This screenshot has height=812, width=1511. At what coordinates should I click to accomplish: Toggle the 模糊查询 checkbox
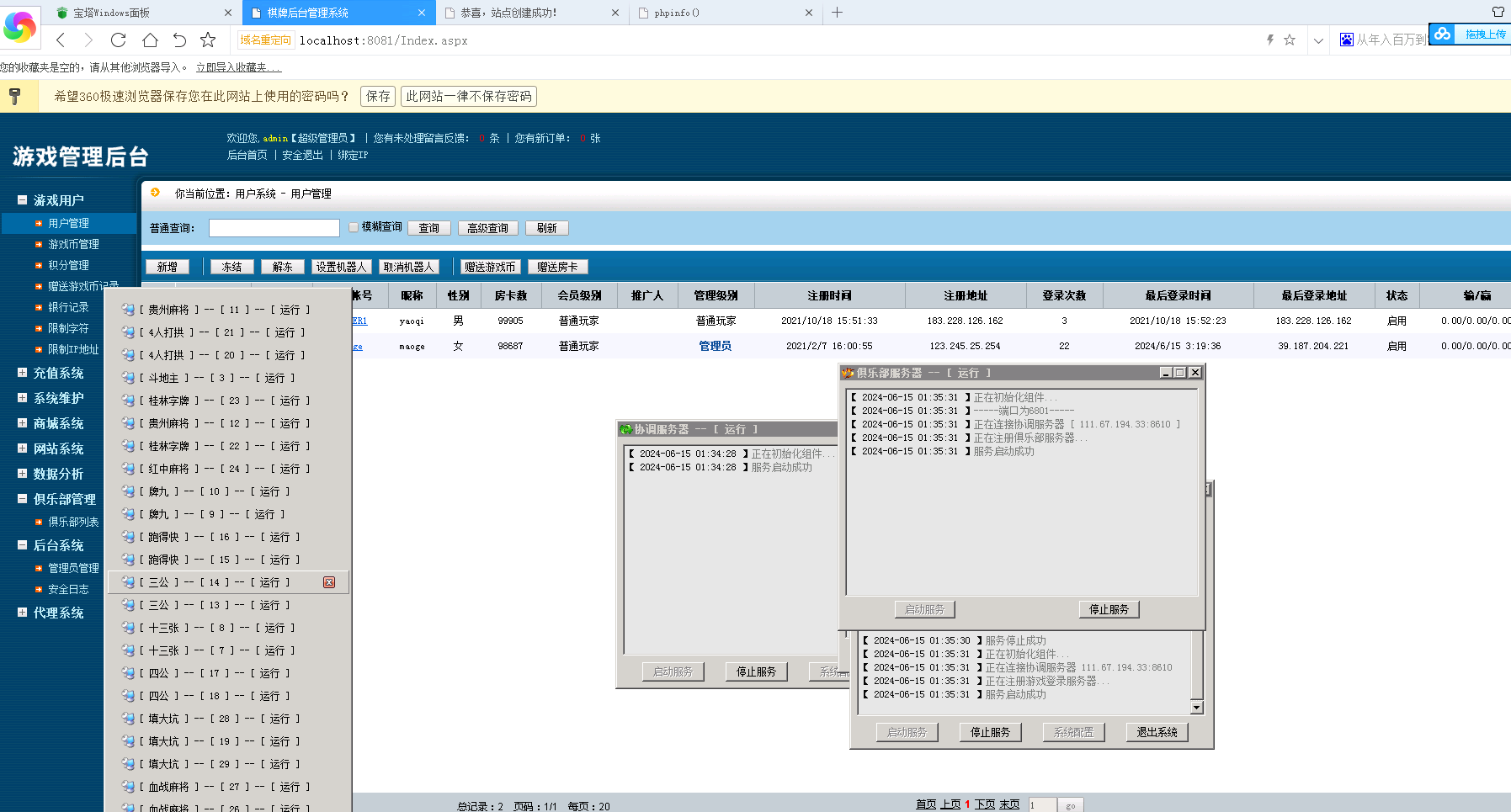click(354, 227)
